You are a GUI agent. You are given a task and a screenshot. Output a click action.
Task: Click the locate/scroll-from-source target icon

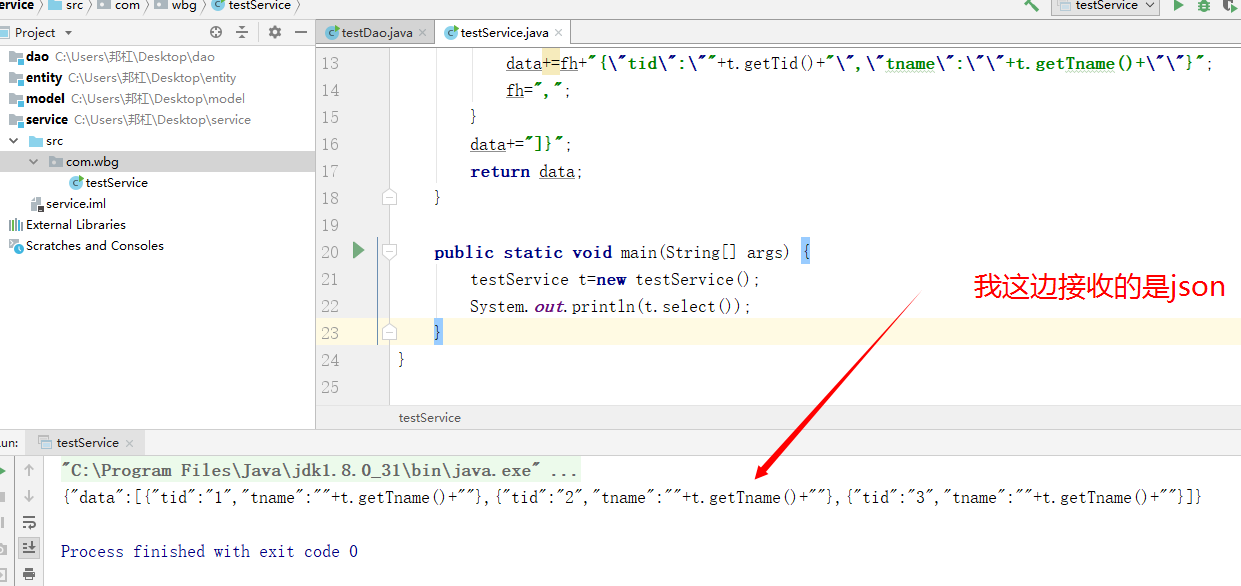click(216, 32)
